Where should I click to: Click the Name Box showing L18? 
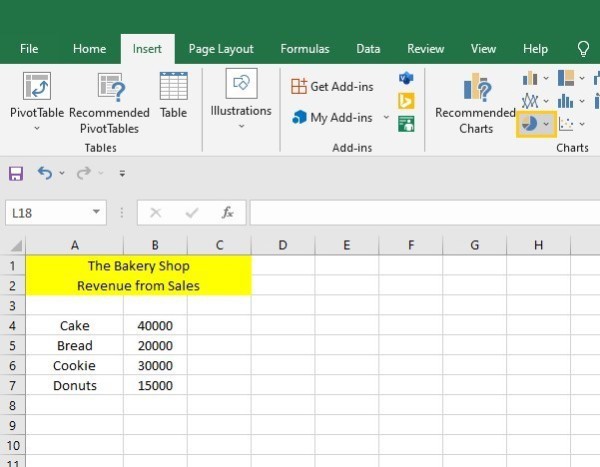pos(51,213)
